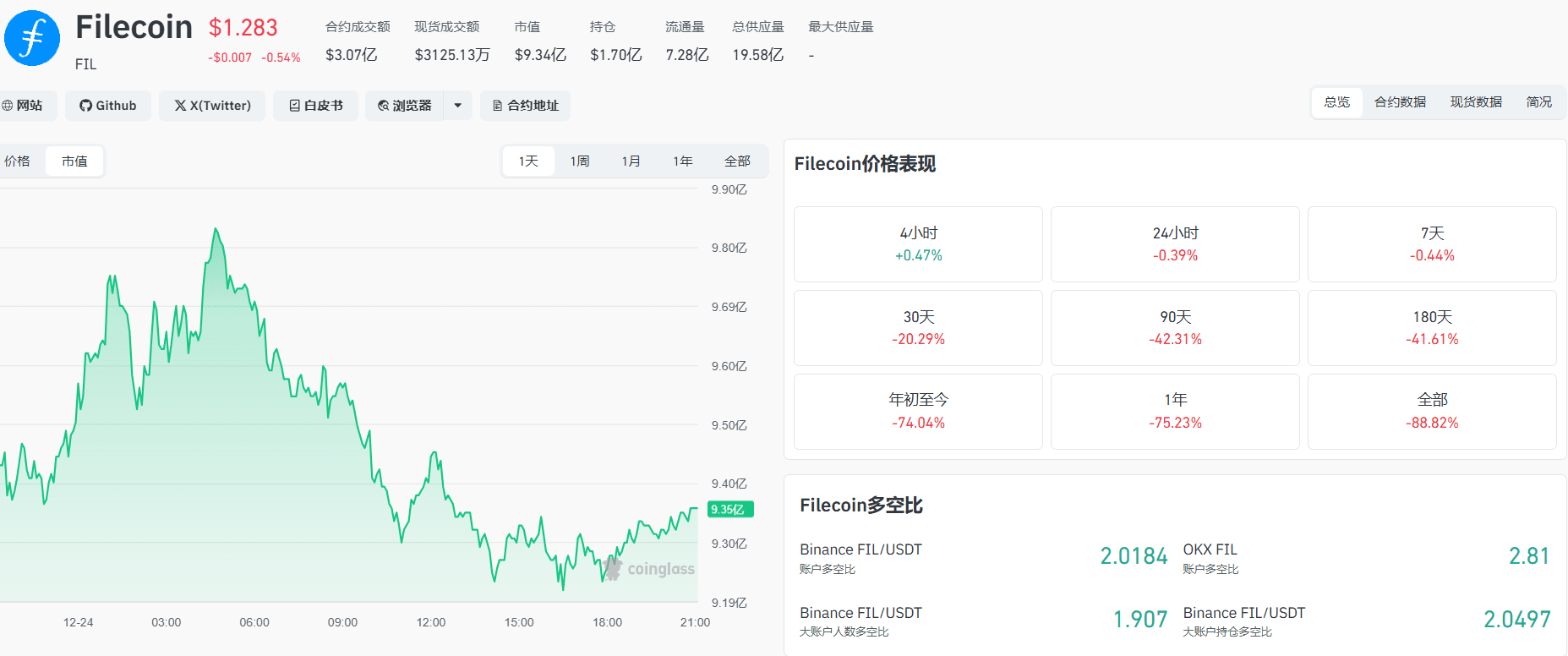Show the 全部 time range
Screen dimensions: 1568x656
pyautogui.click(x=737, y=161)
